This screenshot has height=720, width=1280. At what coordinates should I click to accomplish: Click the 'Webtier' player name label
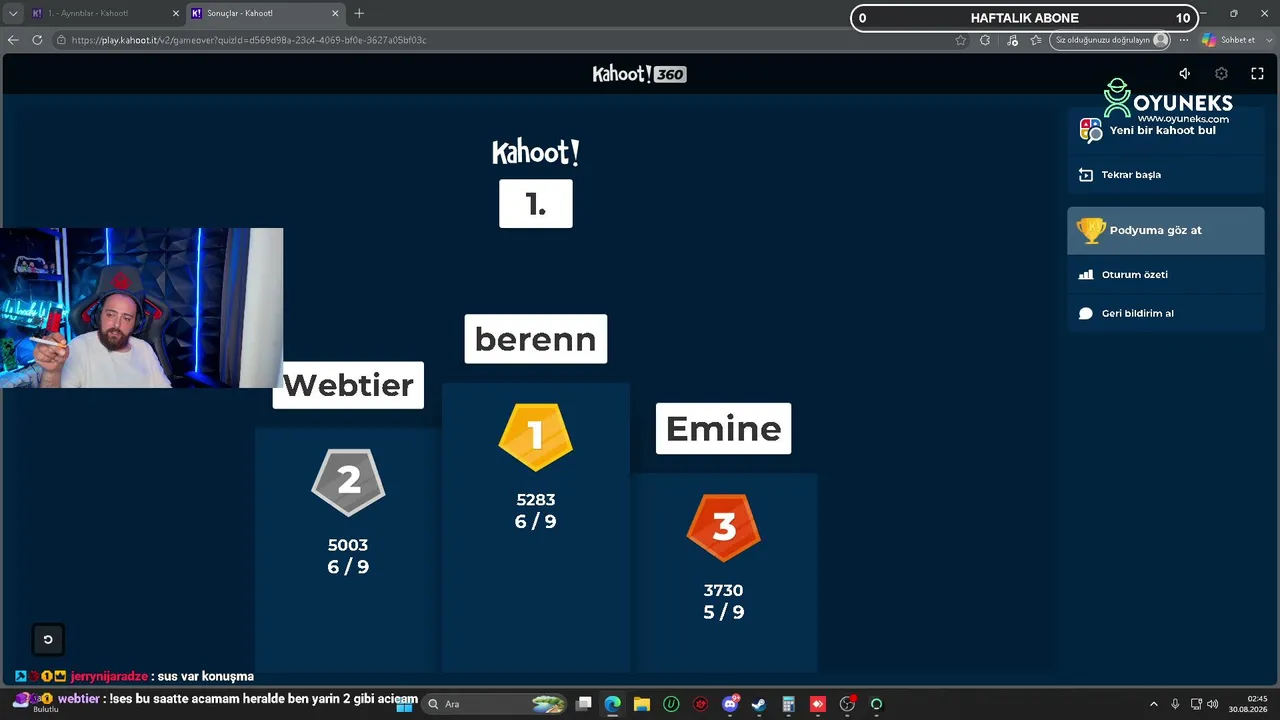point(348,385)
